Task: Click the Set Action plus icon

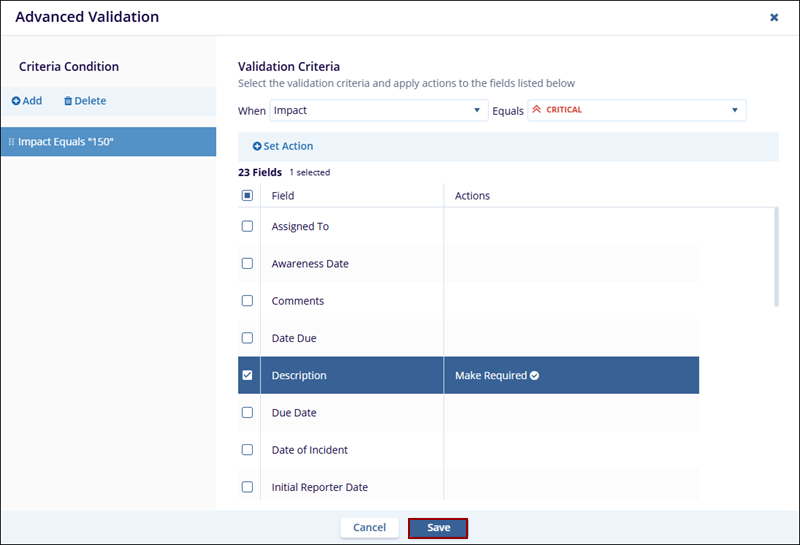Action: coord(257,147)
